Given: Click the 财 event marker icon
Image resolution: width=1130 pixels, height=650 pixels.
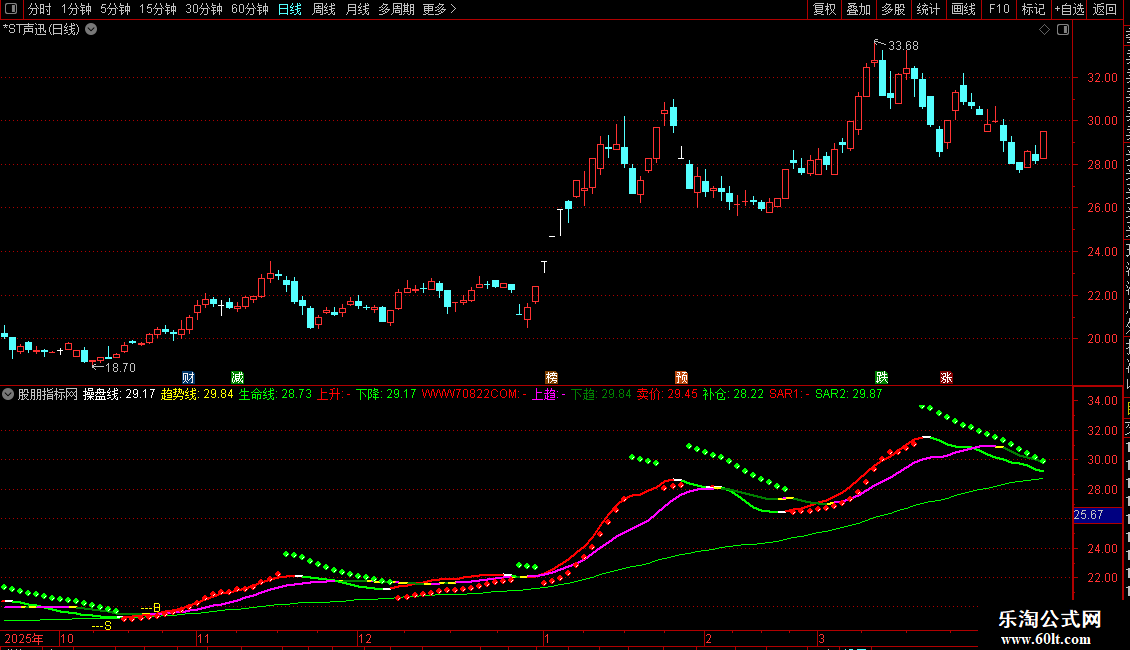Looking at the screenshot, I should (188, 378).
